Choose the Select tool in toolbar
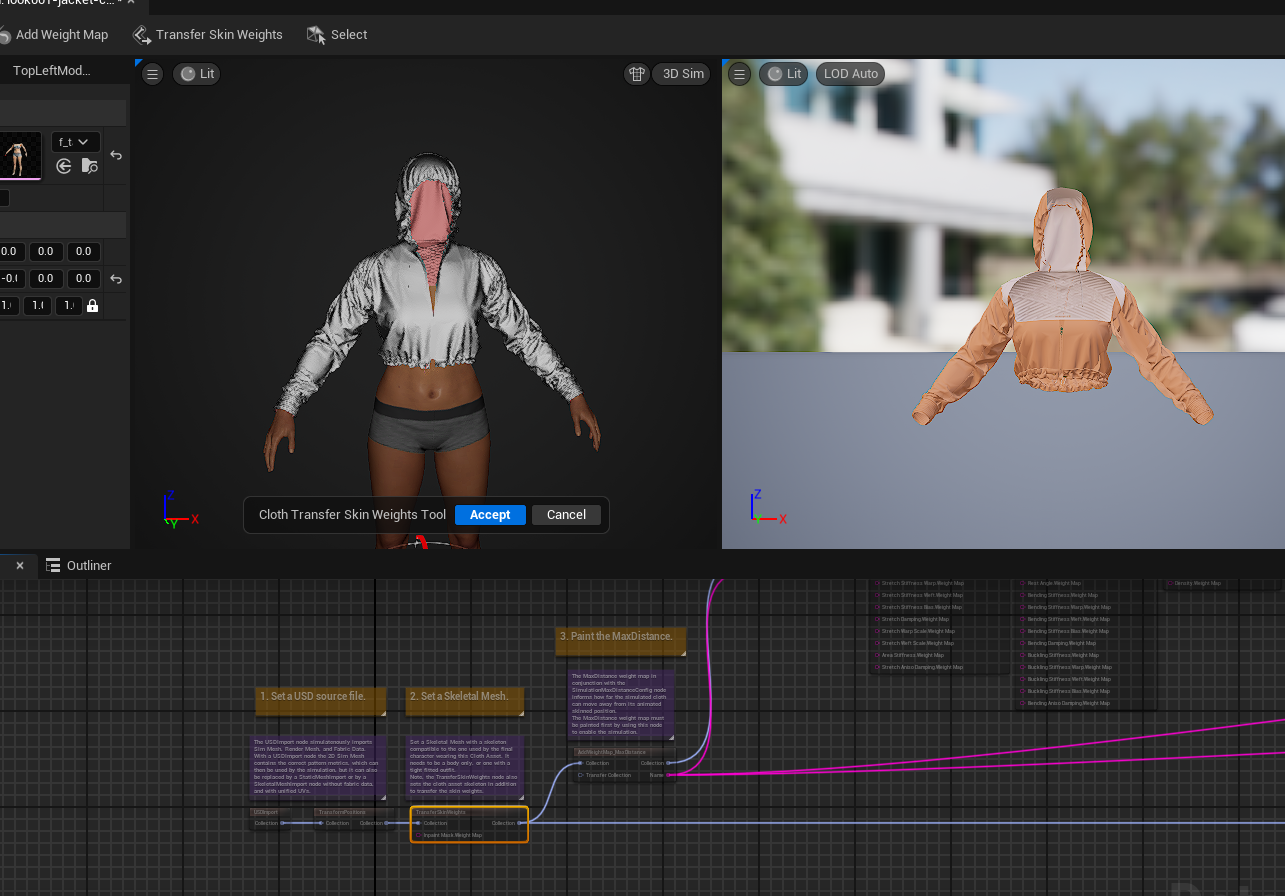1285x896 pixels. pyautogui.click(x=337, y=35)
